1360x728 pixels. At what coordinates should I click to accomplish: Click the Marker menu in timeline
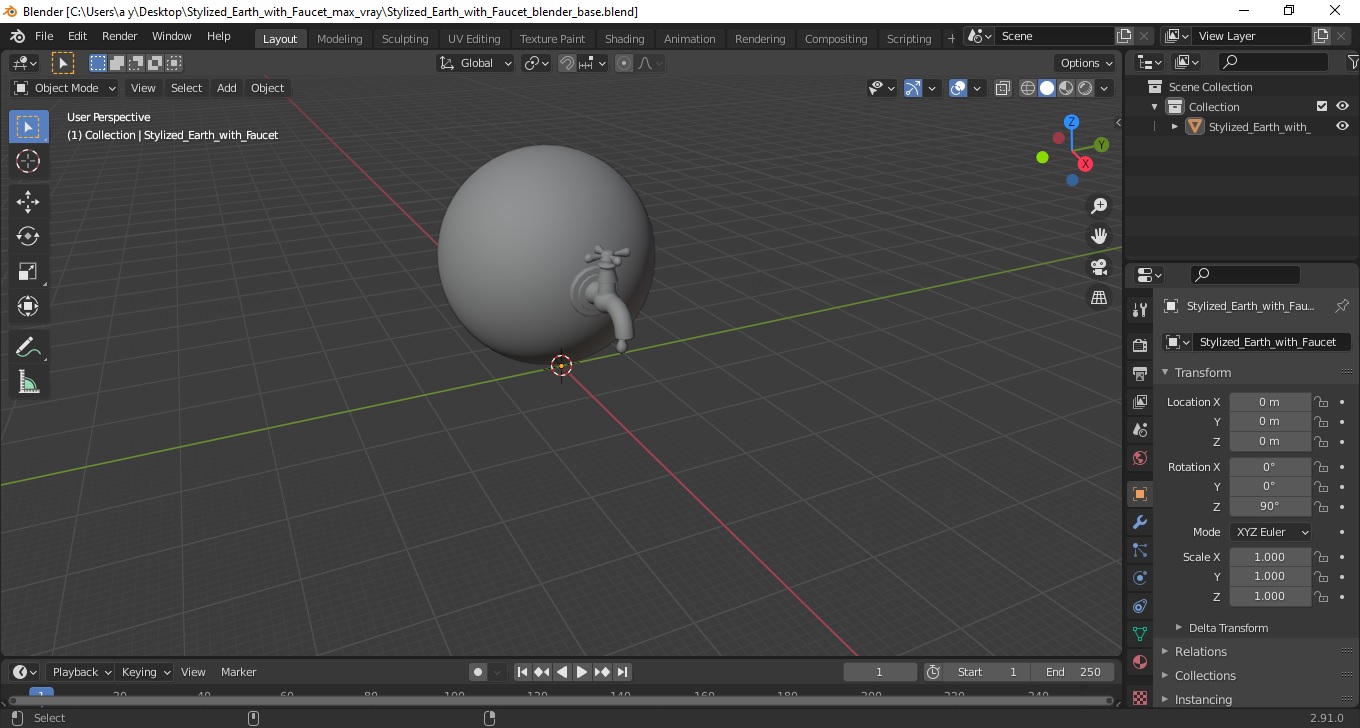point(239,672)
